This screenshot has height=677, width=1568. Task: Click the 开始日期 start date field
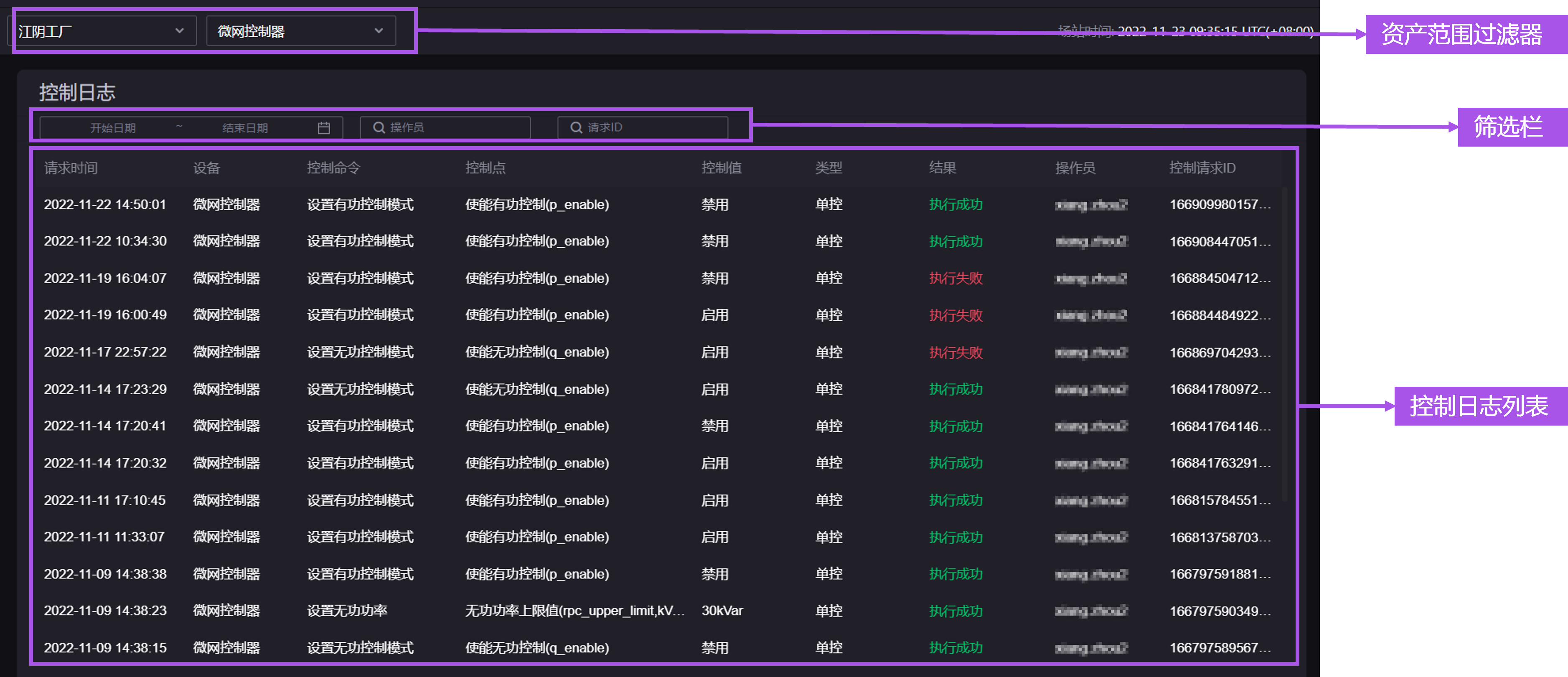[x=113, y=128]
